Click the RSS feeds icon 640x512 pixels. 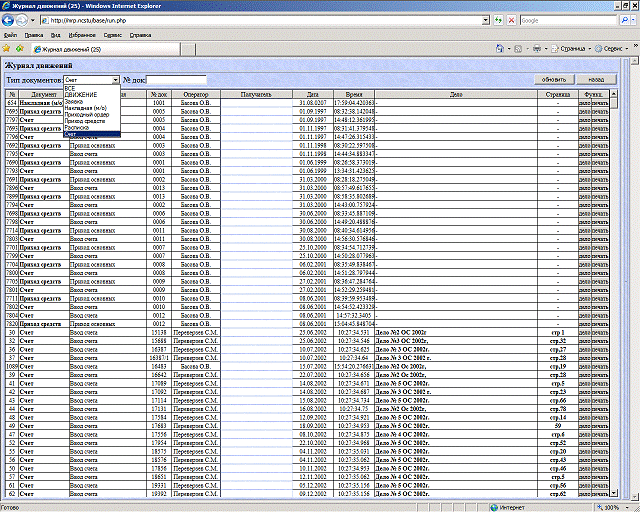point(517,48)
